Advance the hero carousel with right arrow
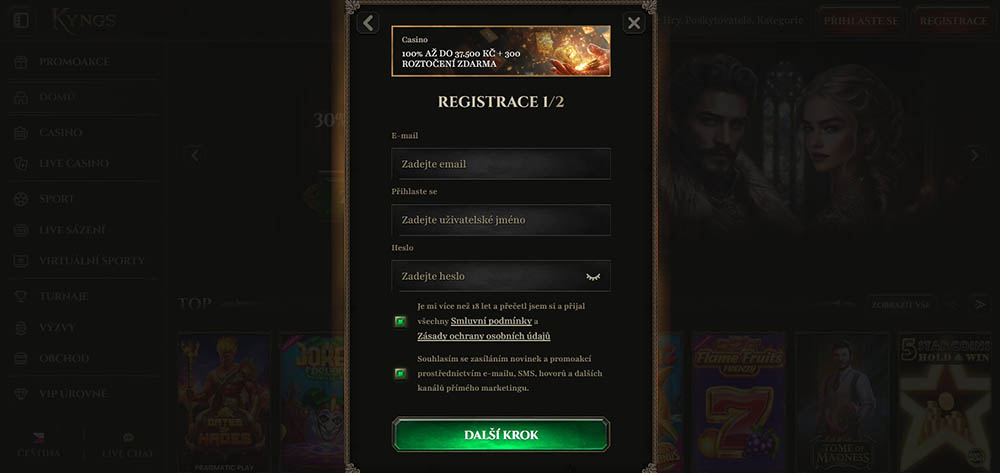 click(974, 155)
